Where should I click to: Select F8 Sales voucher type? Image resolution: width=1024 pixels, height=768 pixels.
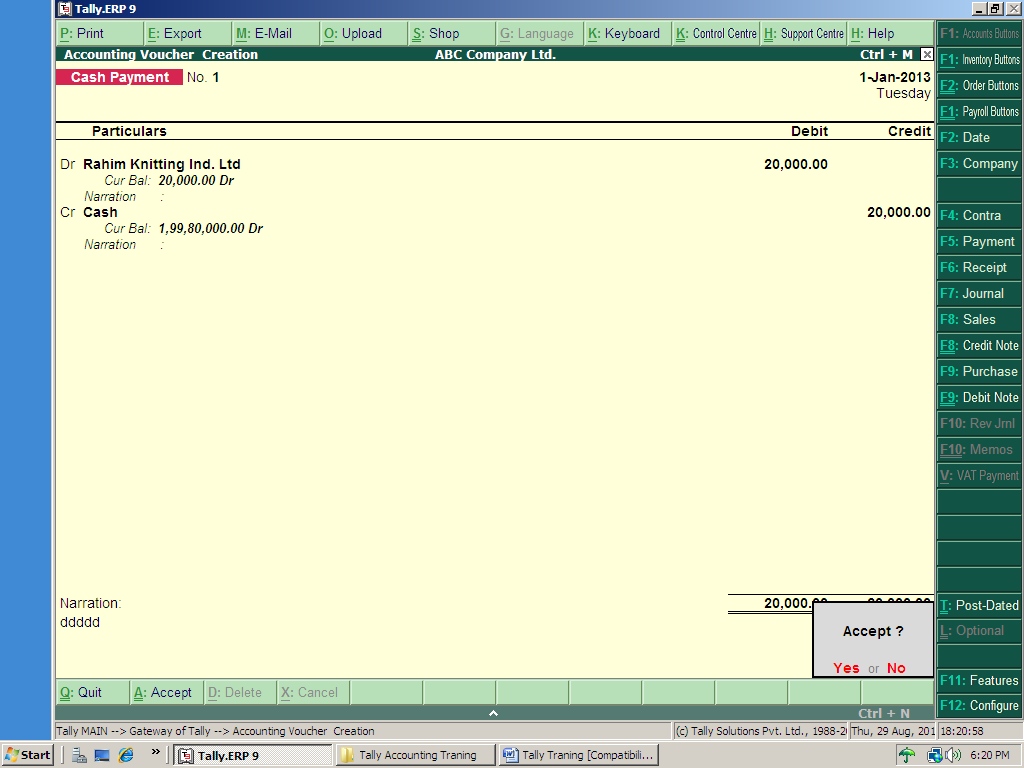click(x=977, y=319)
